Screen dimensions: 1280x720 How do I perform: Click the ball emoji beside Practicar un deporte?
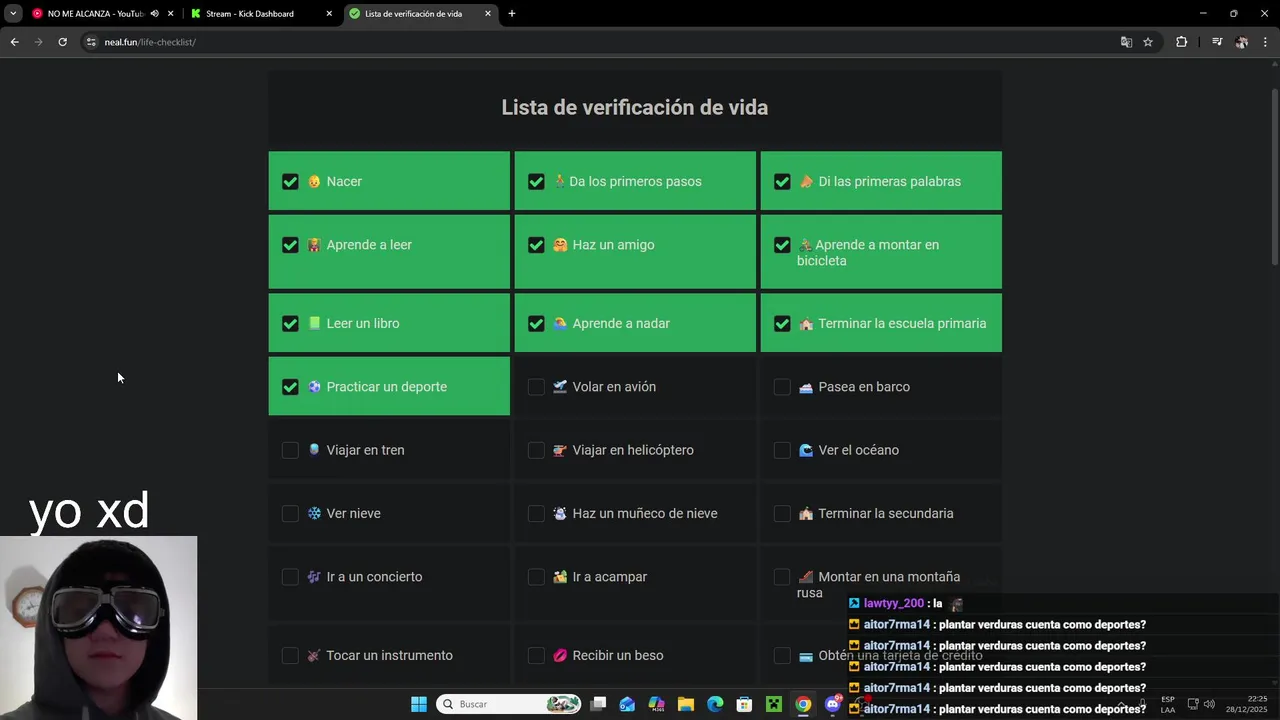[x=314, y=386]
